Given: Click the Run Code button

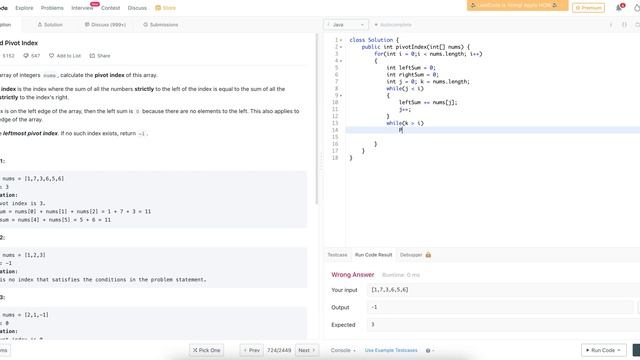Looking at the screenshot, I should tap(604, 350).
